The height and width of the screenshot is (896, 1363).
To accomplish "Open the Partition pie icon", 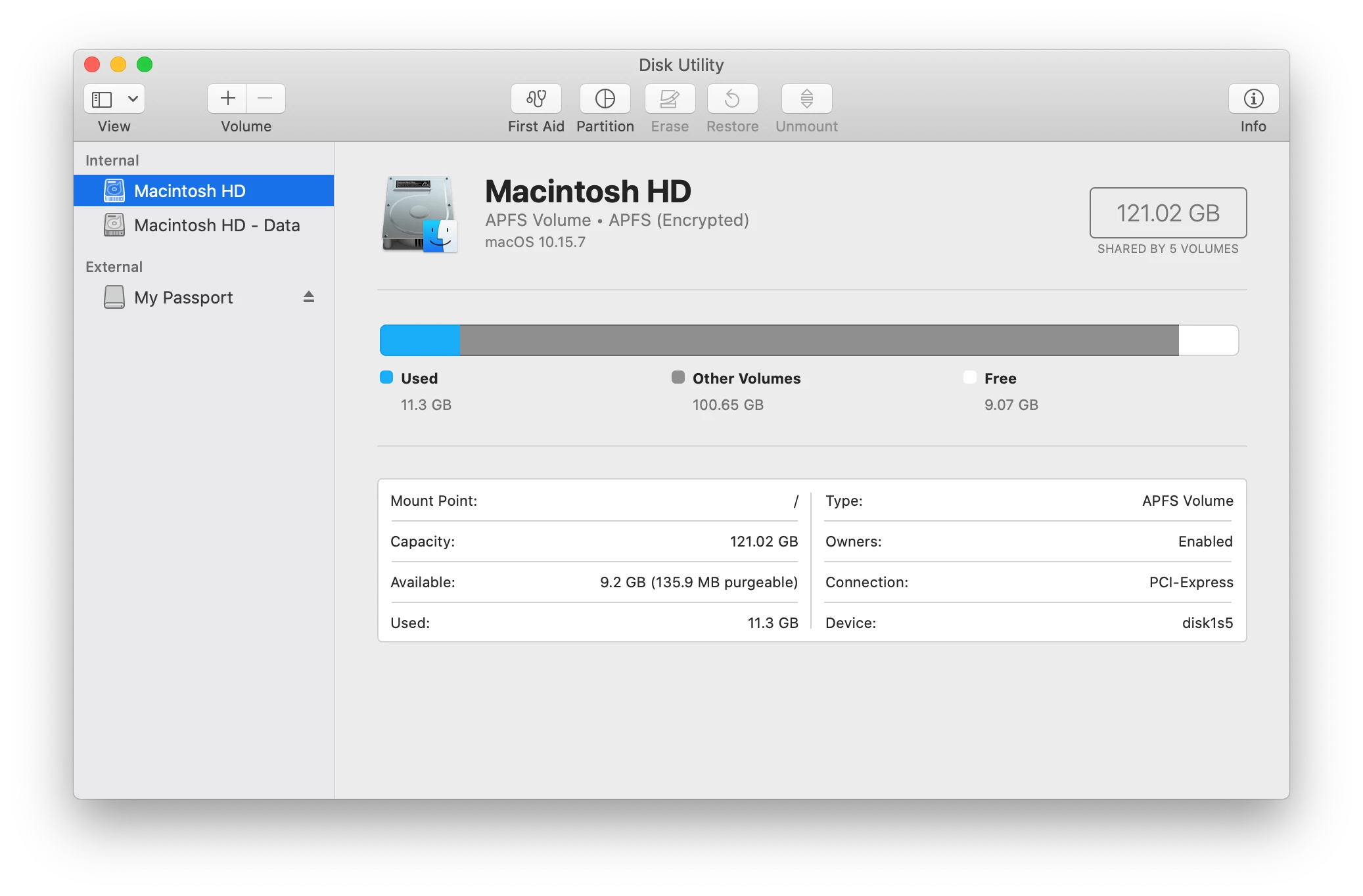I will [605, 99].
